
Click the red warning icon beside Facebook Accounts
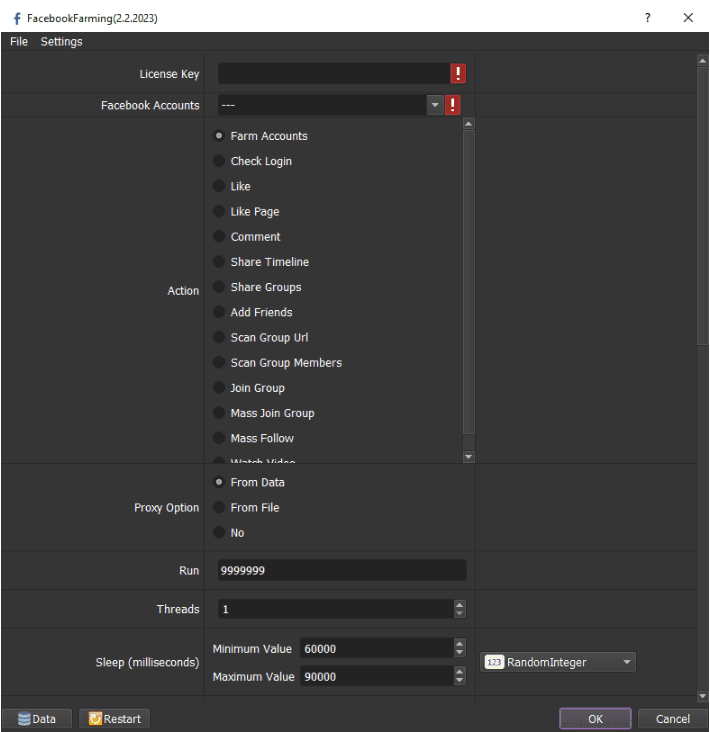coord(453,105)
